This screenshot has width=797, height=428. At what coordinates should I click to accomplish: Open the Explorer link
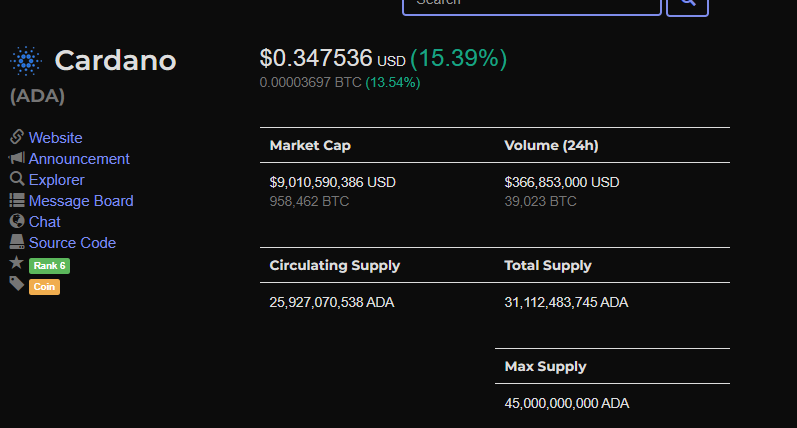[56, 180]
